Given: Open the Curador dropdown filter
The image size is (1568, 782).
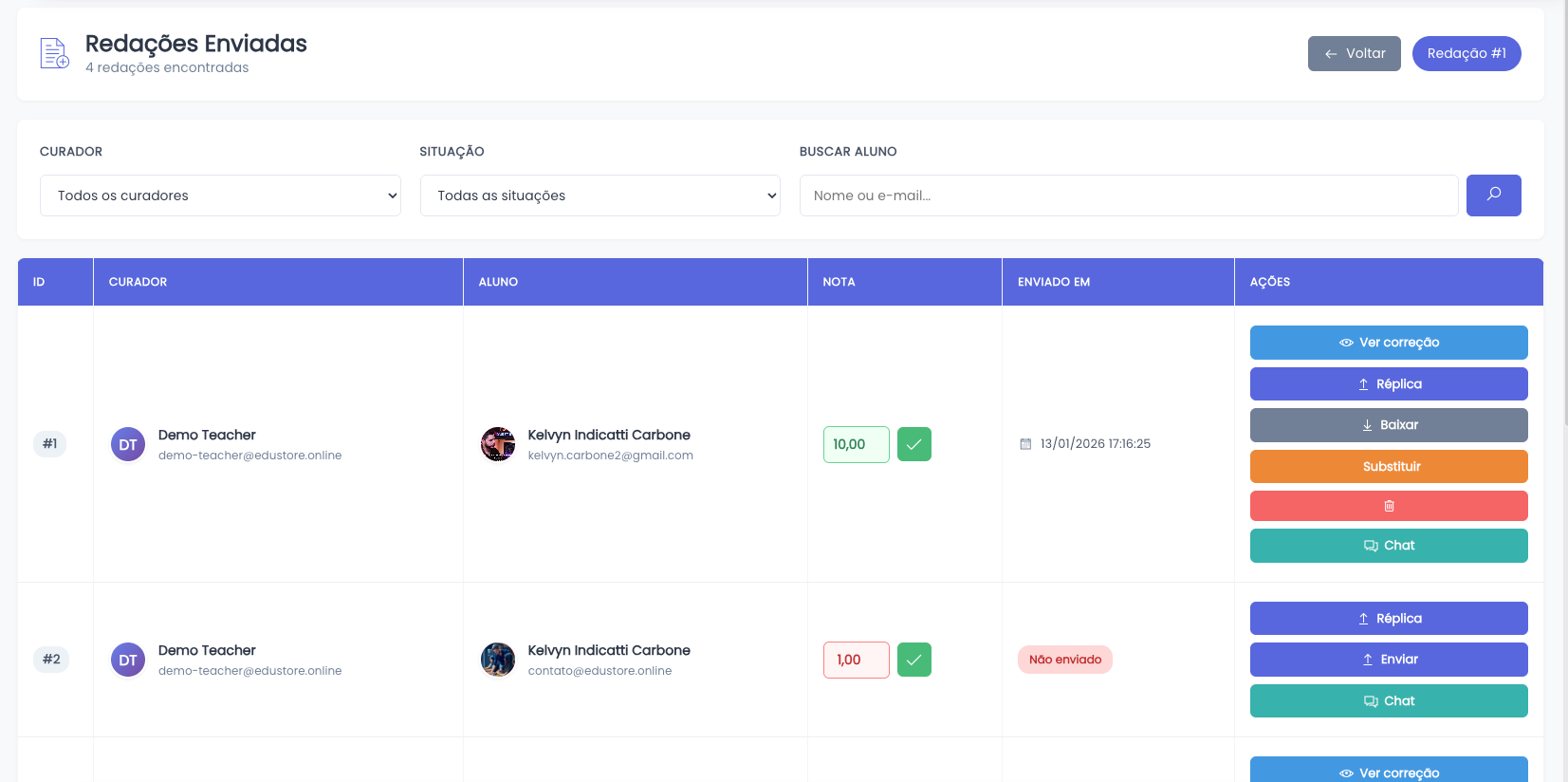Looking at the screenshot, I should [x=220, y=195].
